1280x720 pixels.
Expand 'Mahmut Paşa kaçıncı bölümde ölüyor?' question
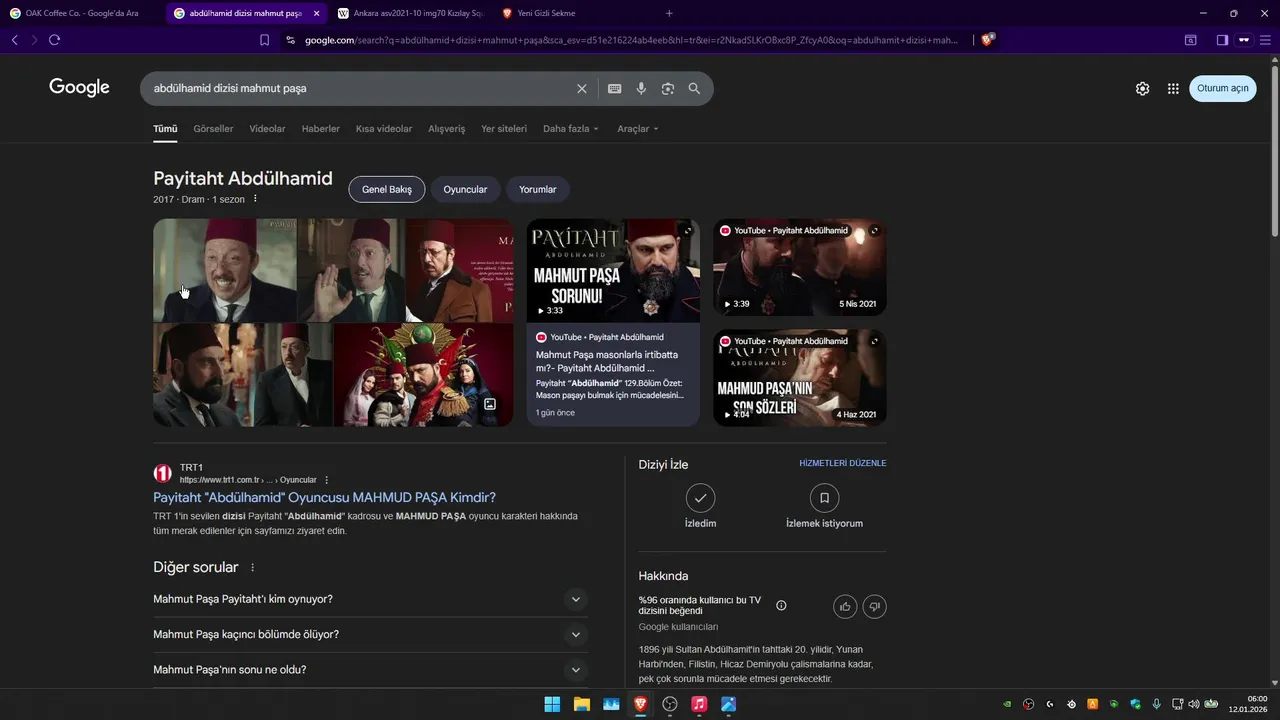370,634
